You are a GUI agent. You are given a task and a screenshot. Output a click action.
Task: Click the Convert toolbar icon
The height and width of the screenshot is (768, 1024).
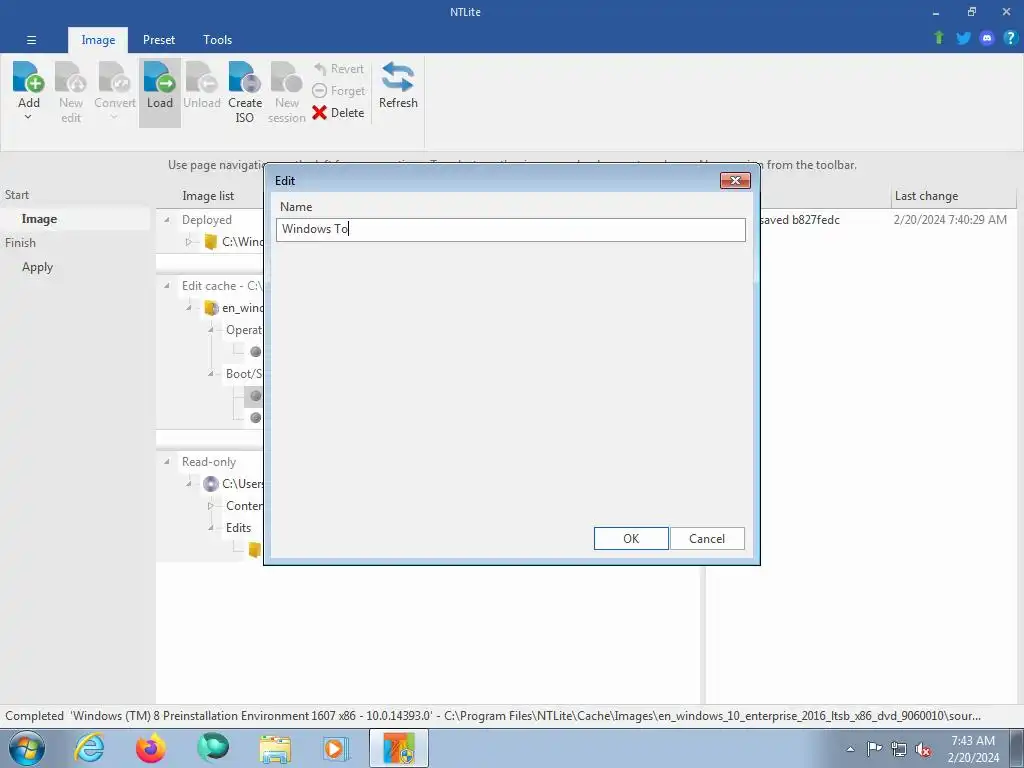point(114,77)
